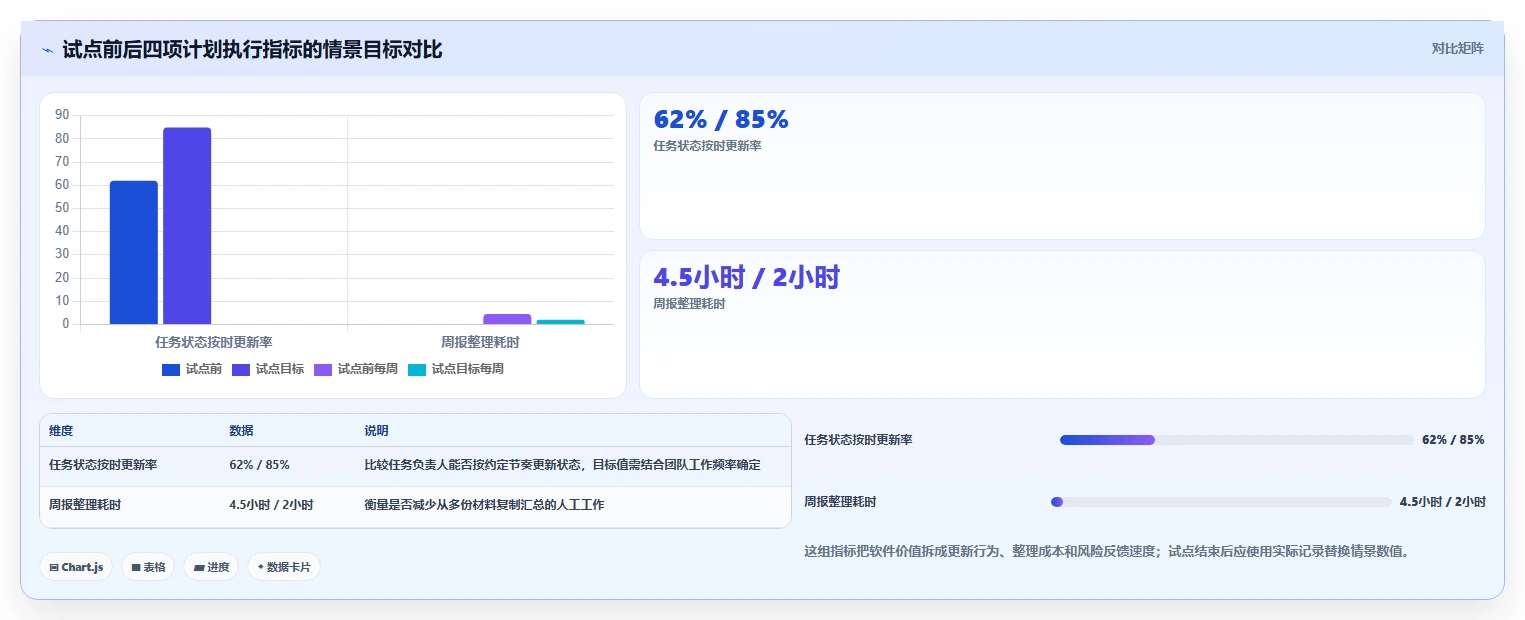Click the 4.5小时 / 2小时 data card value
Screen dimensions: 1525x620
click(x=746, y=277)
